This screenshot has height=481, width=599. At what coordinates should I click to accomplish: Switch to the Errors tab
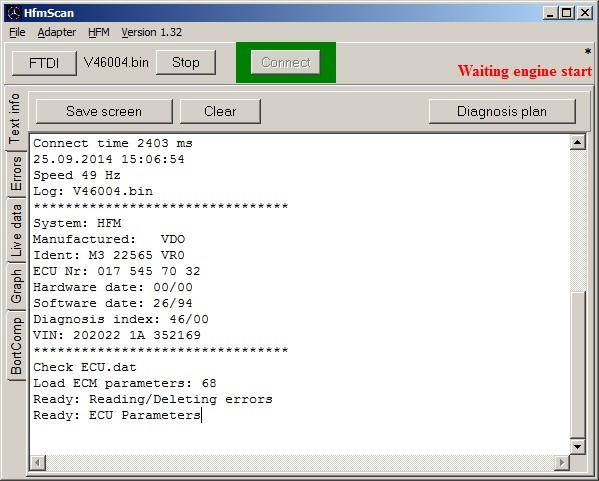click(x=16, y=174)
